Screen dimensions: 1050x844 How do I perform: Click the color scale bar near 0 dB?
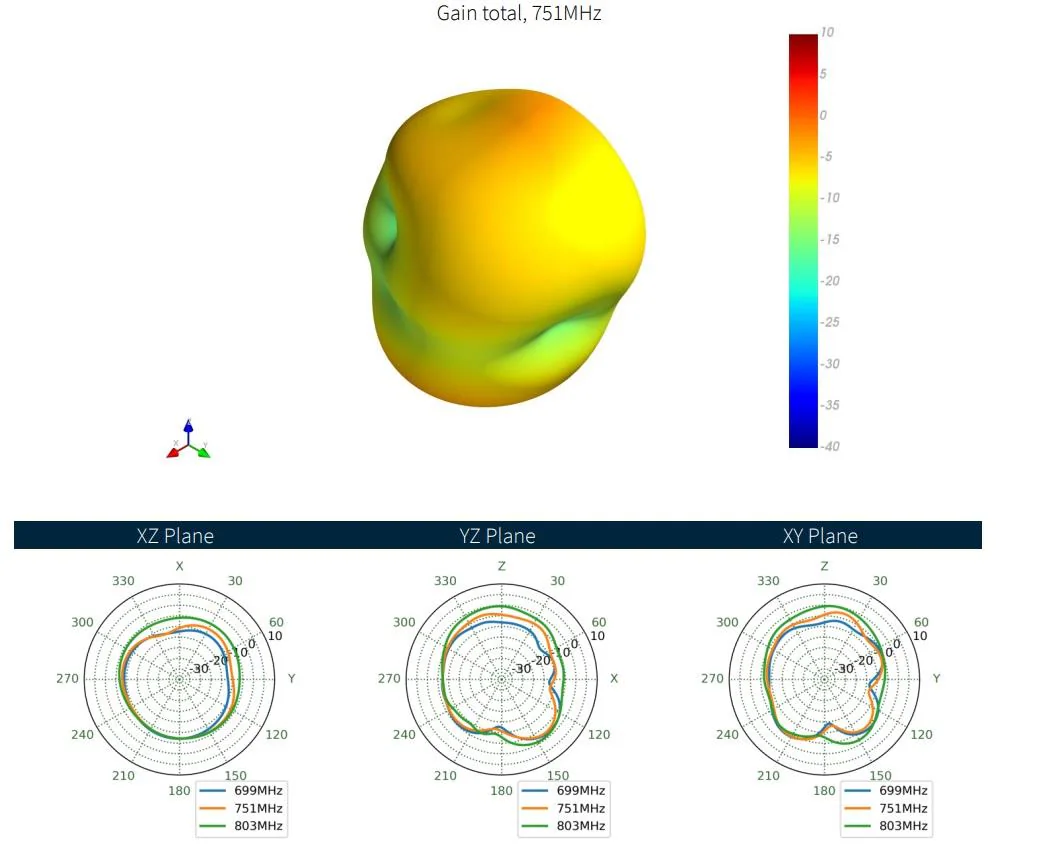click(803, 116)
